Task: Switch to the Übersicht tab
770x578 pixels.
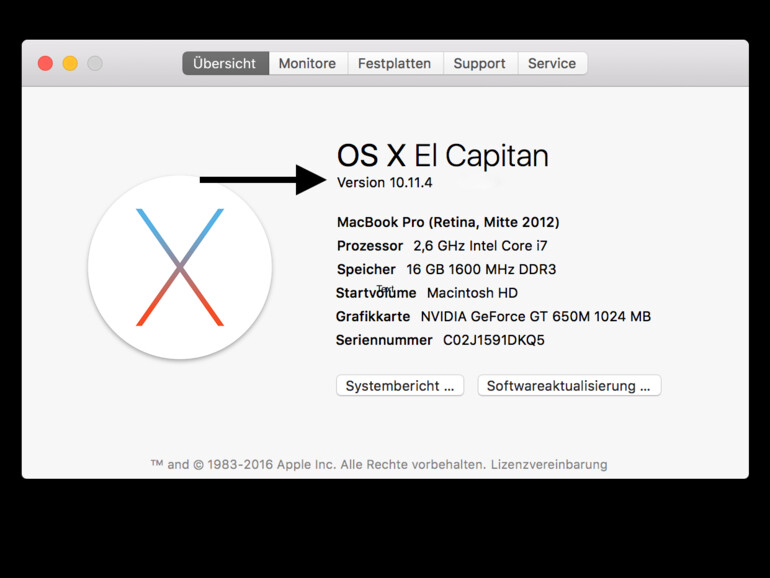Action: [225, 63]
